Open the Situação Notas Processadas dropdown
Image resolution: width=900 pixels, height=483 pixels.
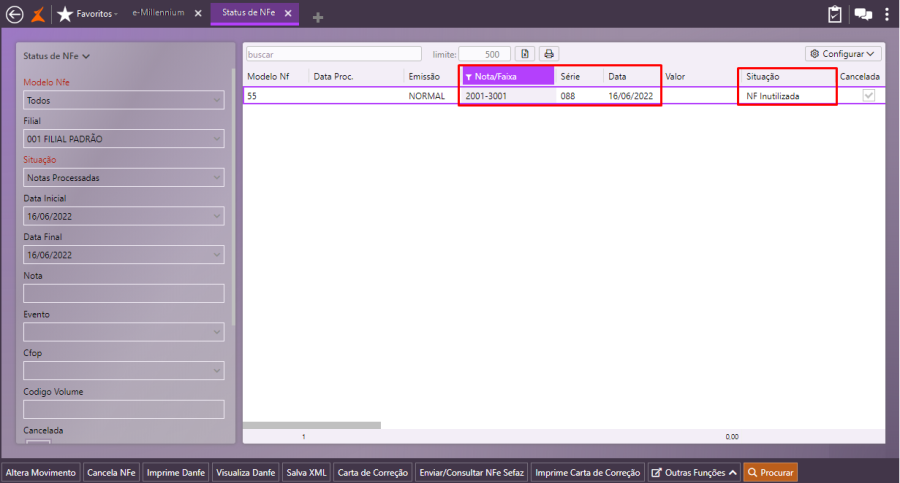pyautogui.click(x=124, y=177)
